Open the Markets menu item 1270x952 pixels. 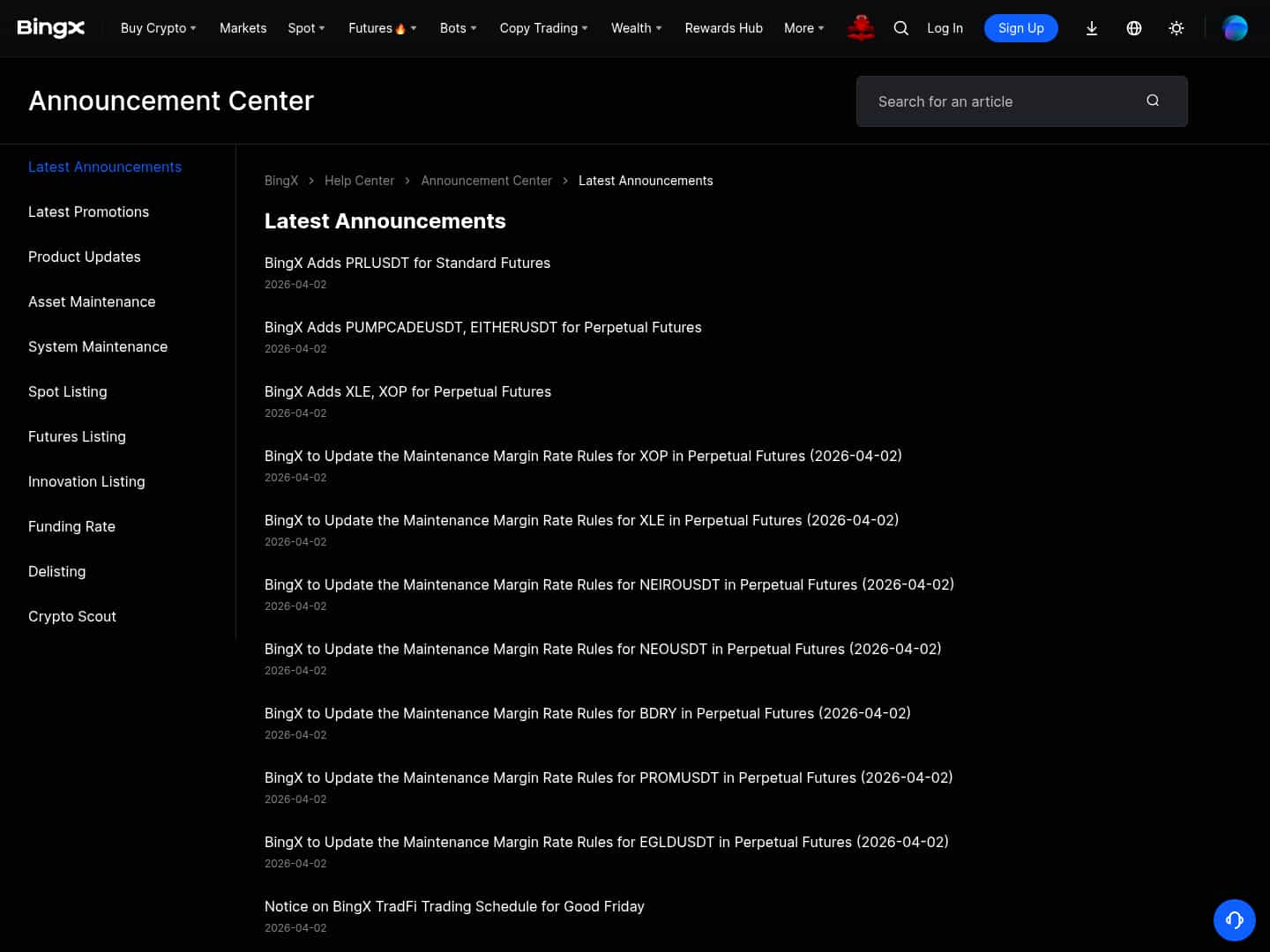(x=243, y=28)
